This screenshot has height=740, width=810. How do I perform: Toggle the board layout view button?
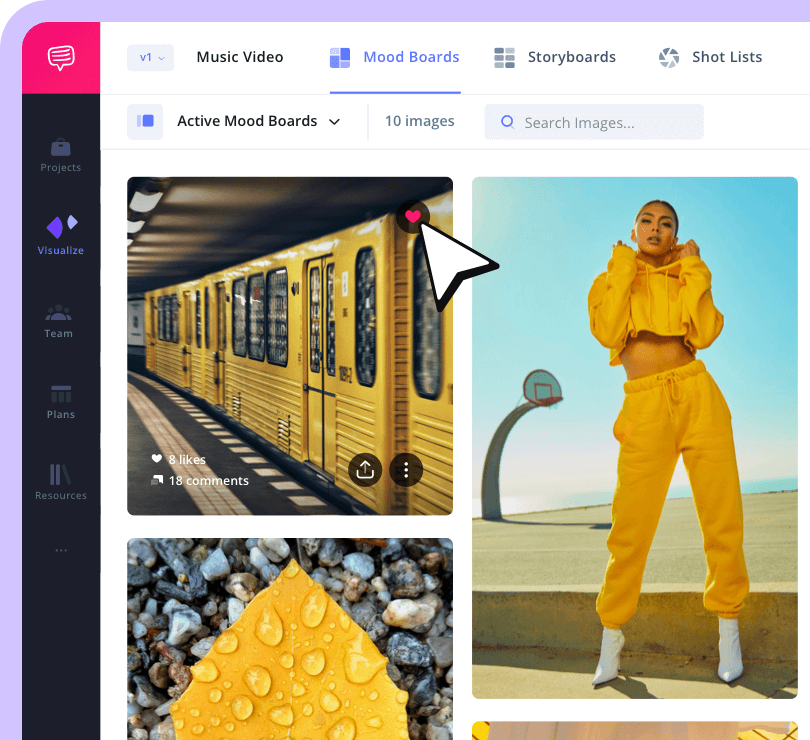pos(145,121)
